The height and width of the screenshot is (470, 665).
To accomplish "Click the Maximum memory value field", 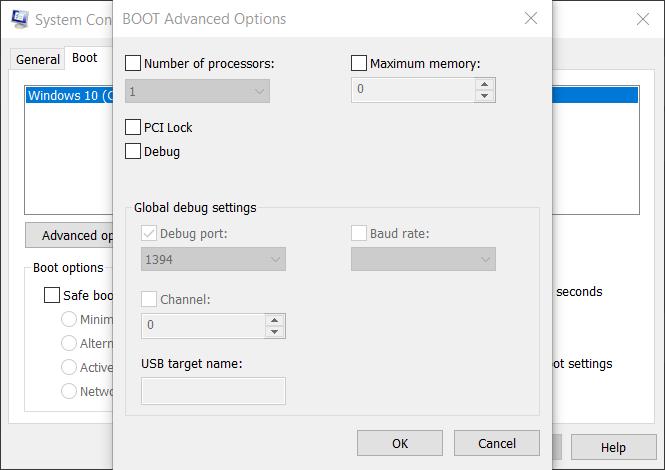I will click(412, 91).
